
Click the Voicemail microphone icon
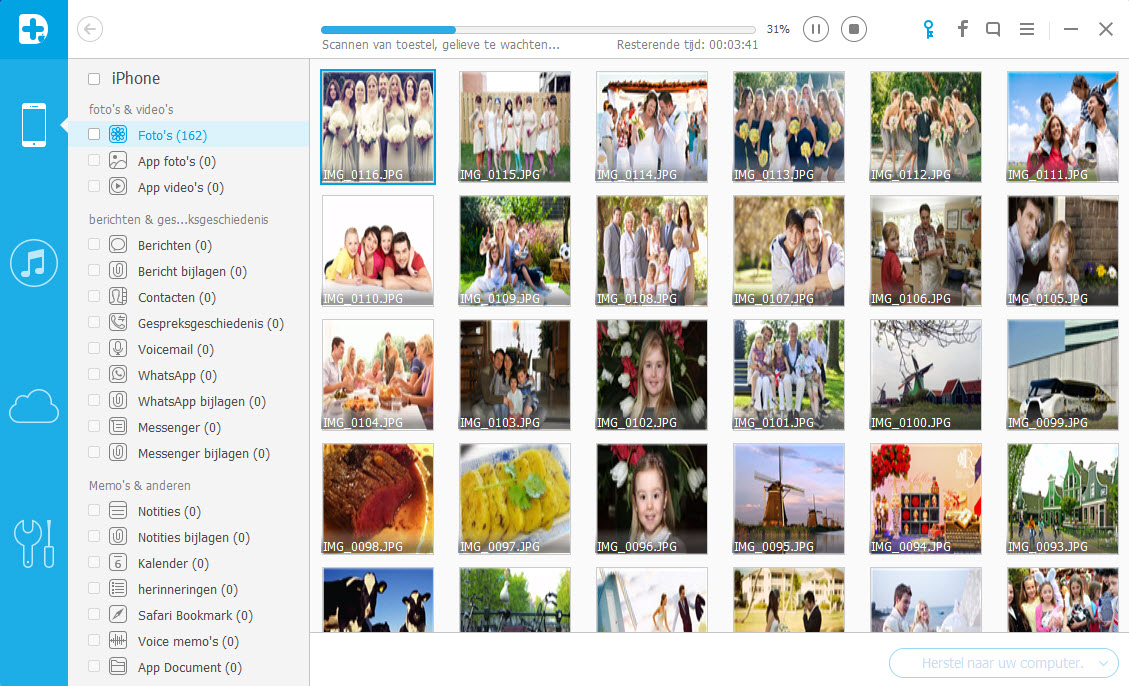coord(118,348)
